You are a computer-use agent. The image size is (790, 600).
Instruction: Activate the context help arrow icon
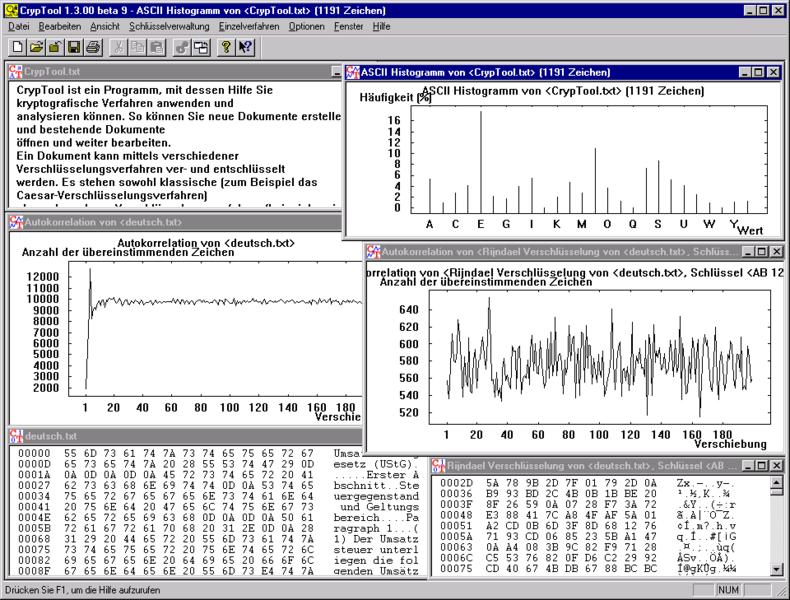(x=245, y=47)
